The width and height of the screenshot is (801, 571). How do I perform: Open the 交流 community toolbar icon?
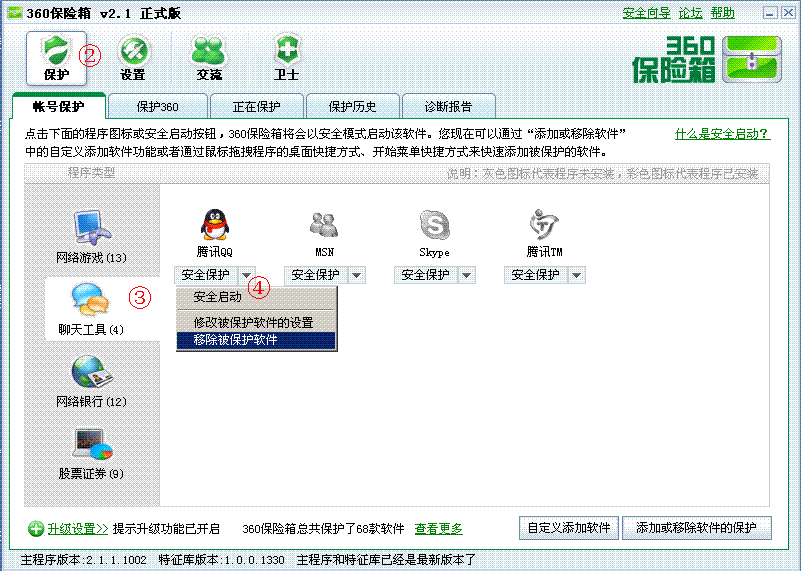[x=209, y=58]
